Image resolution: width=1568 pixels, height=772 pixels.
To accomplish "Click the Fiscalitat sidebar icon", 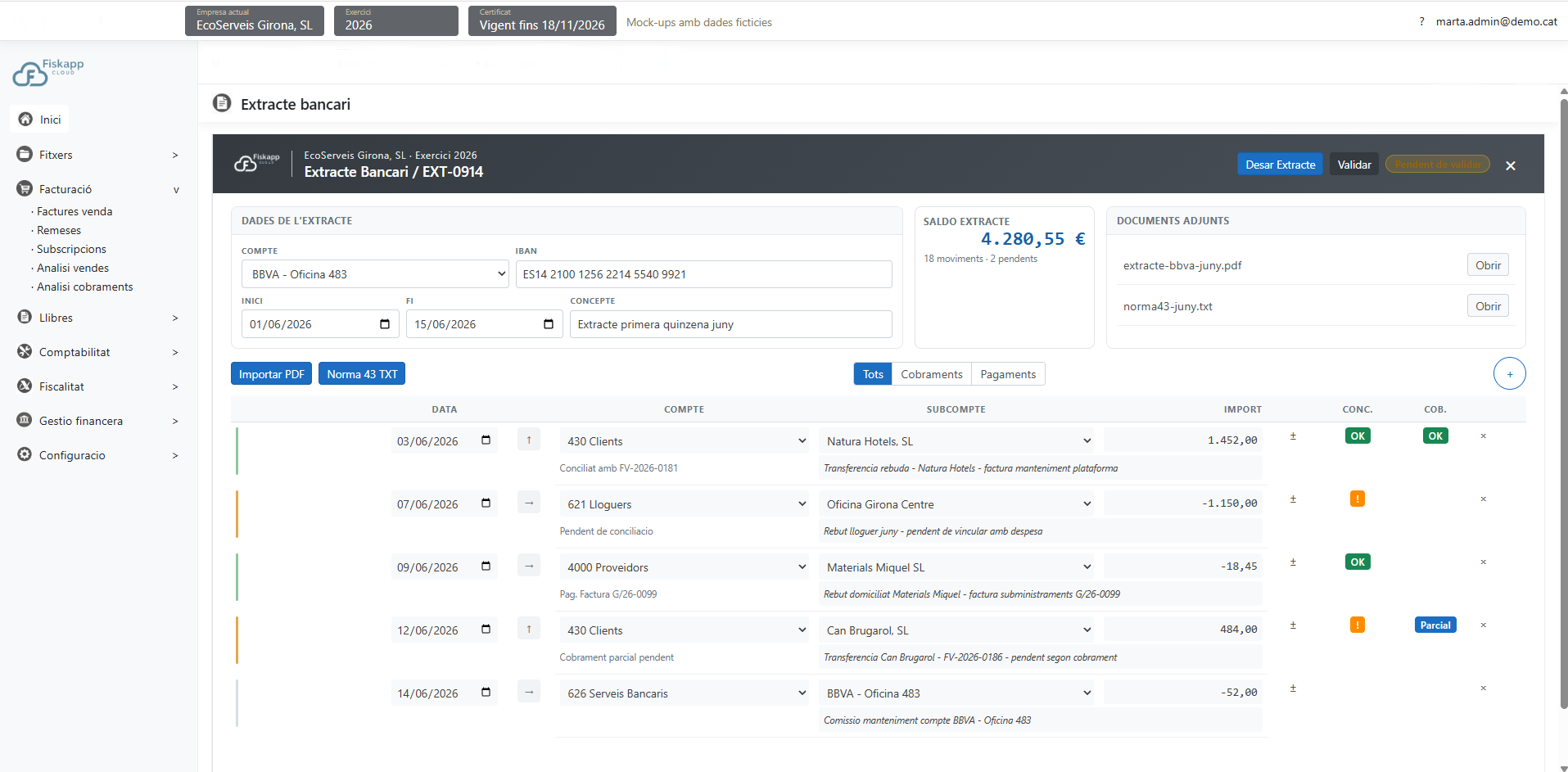I will [x=25, y=386].
